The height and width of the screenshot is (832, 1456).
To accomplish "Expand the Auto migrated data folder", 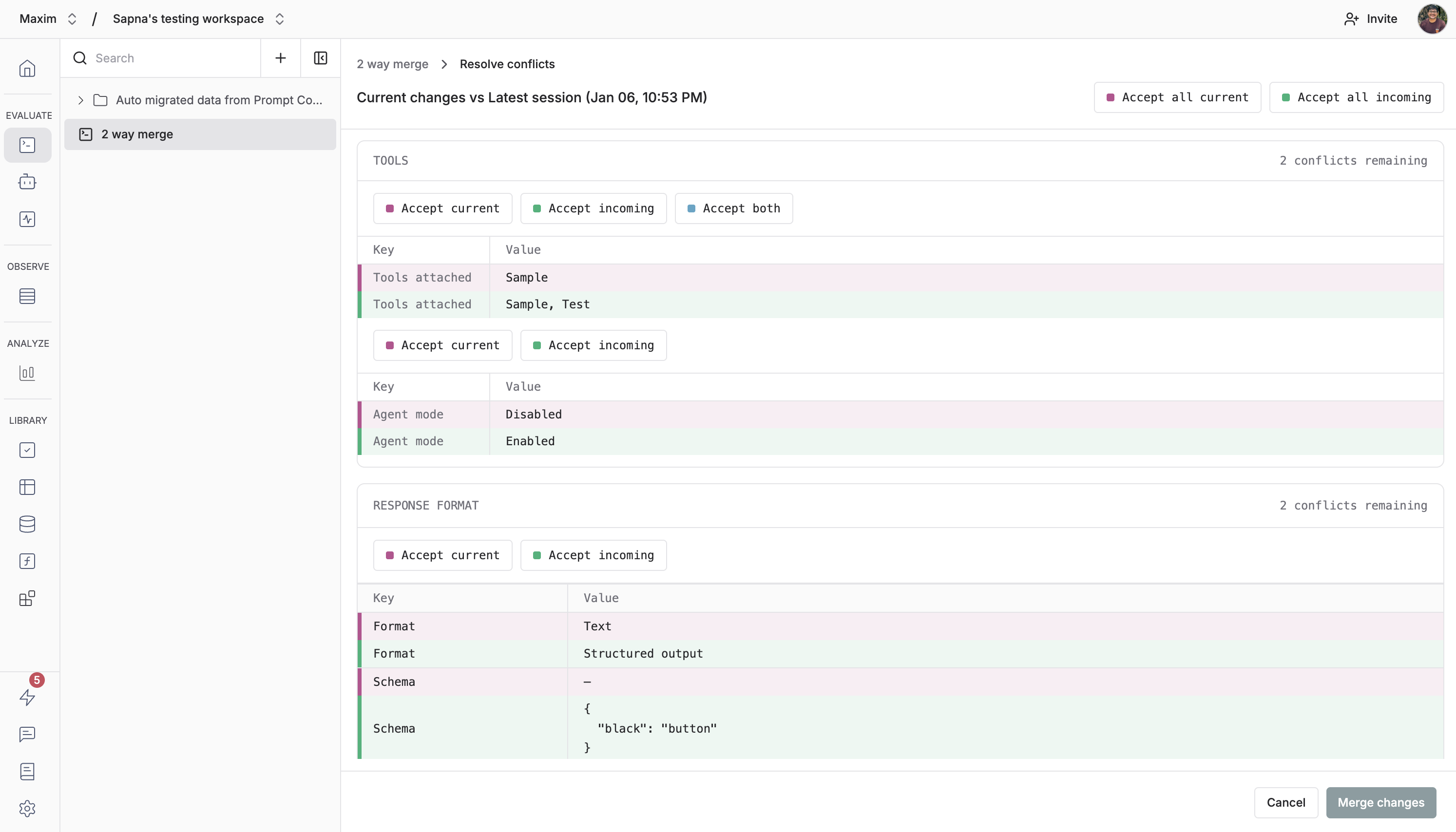I will [80, 100].
